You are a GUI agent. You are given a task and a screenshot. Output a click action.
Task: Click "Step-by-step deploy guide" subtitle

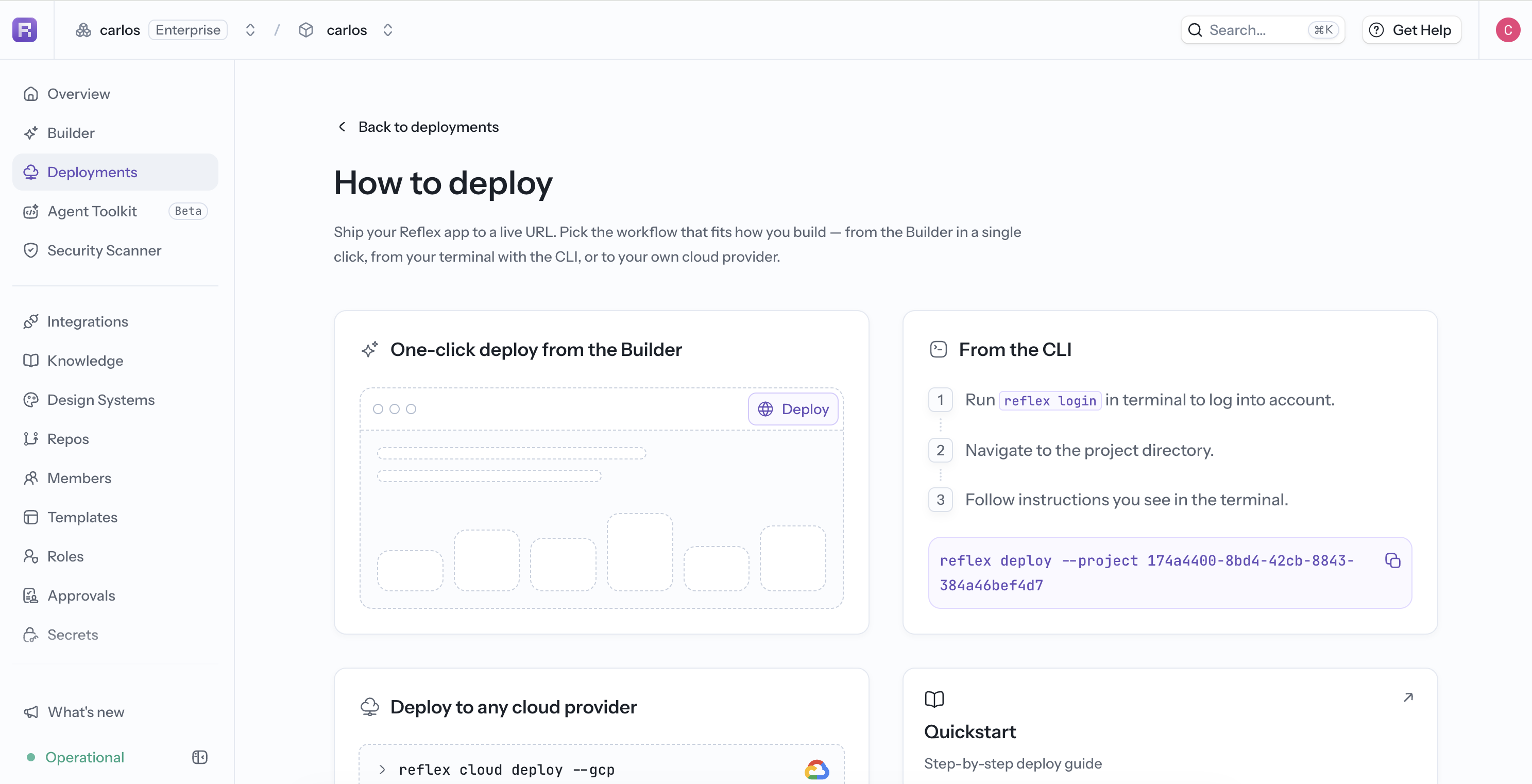pos(1013,764)
